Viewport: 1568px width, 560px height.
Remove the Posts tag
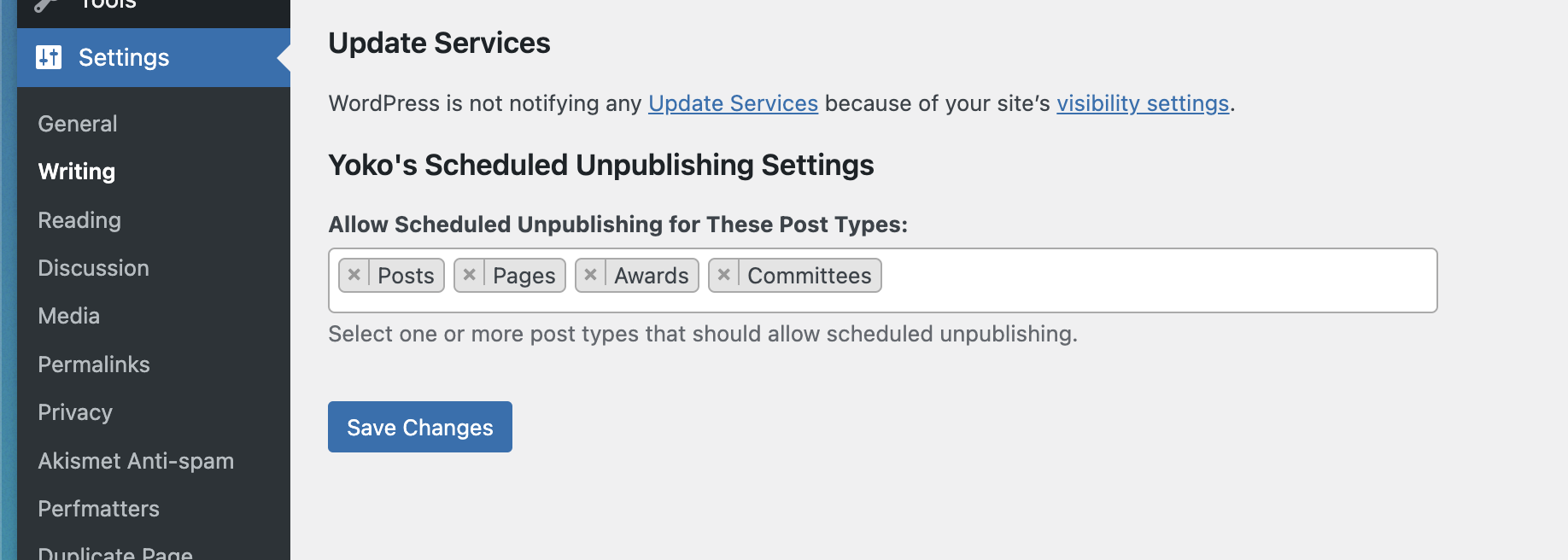[354, 275]
